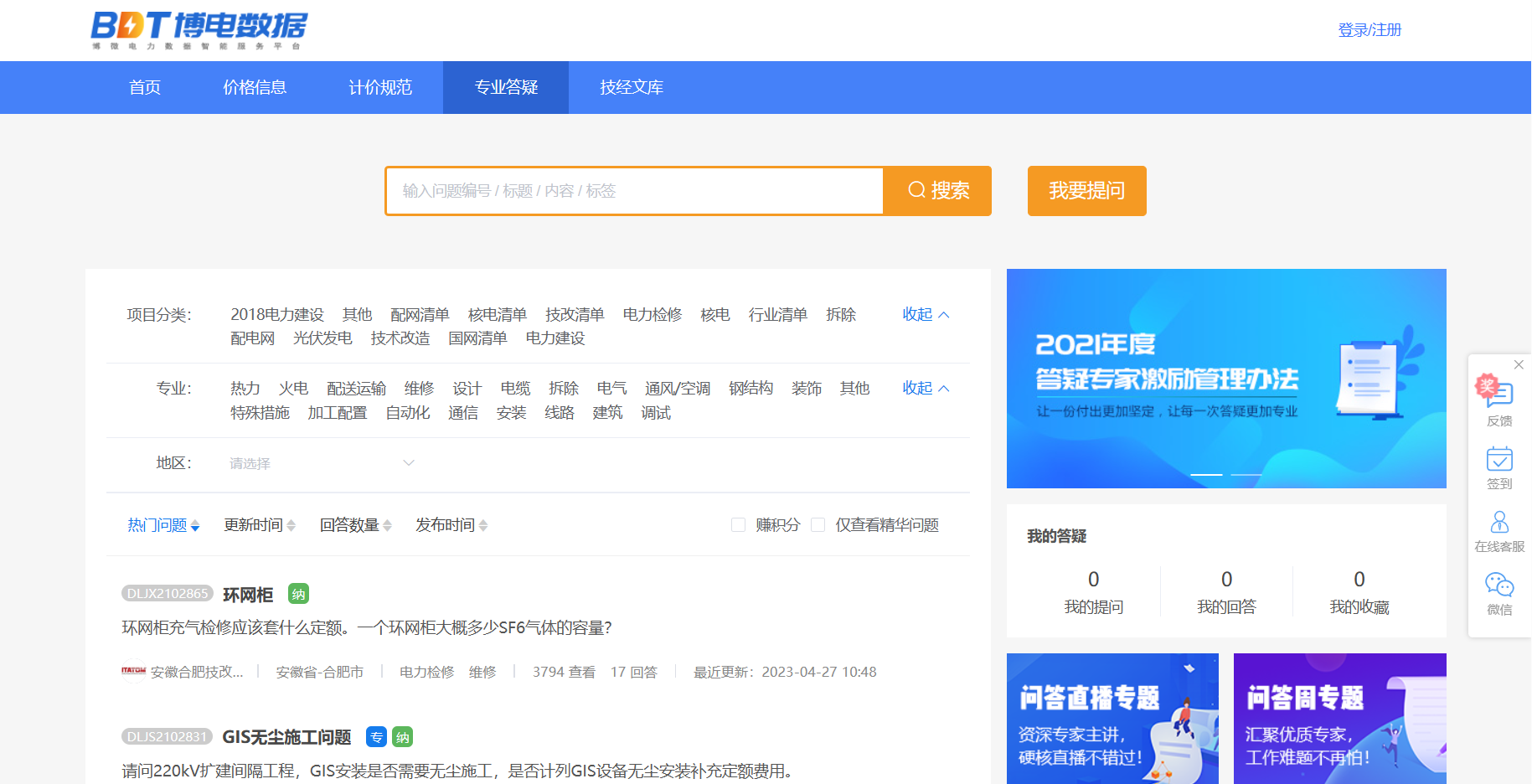Filter by 核电清单 category
This screenshot has height=784, width=1532.
point(498,314)
